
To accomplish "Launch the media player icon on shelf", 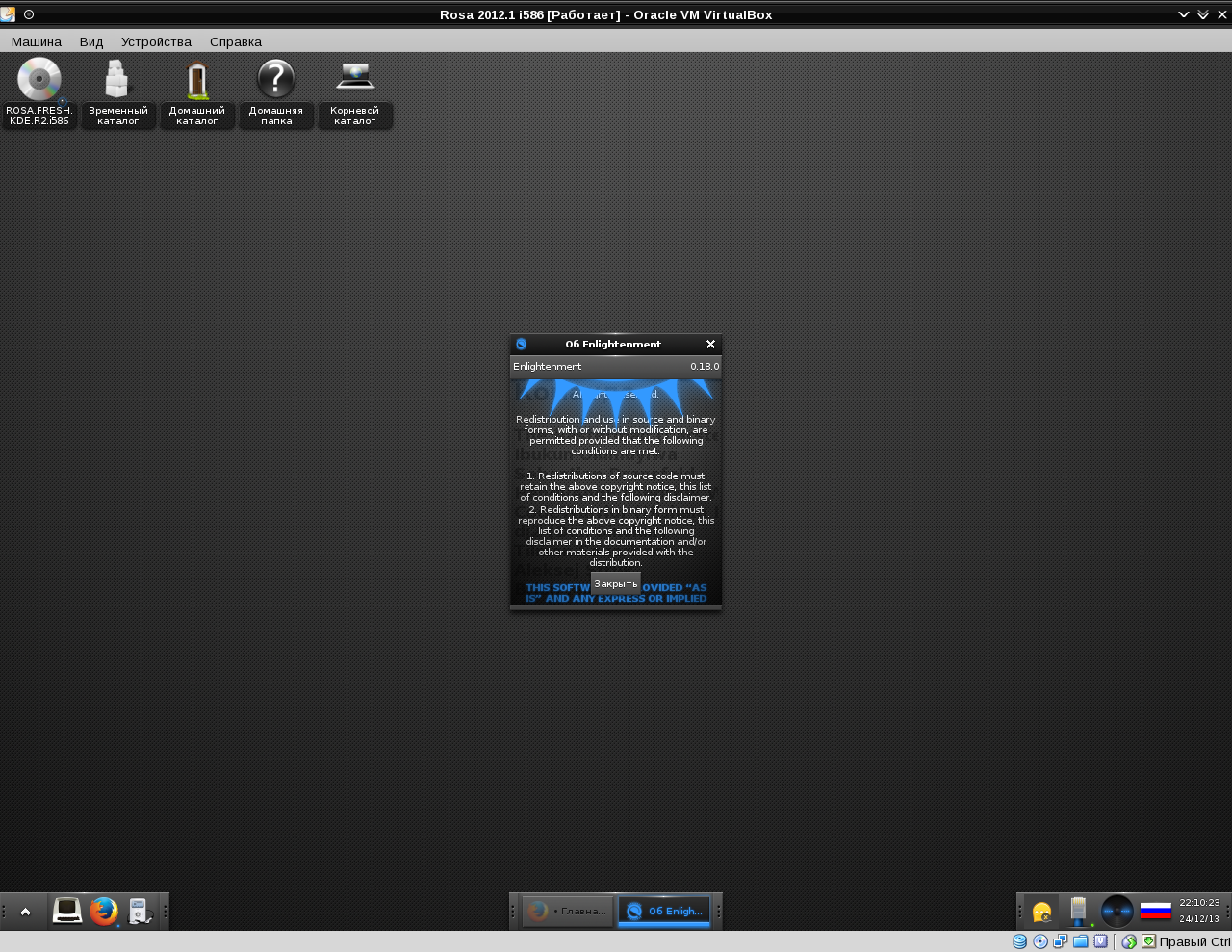I will (x=141, y=911).
